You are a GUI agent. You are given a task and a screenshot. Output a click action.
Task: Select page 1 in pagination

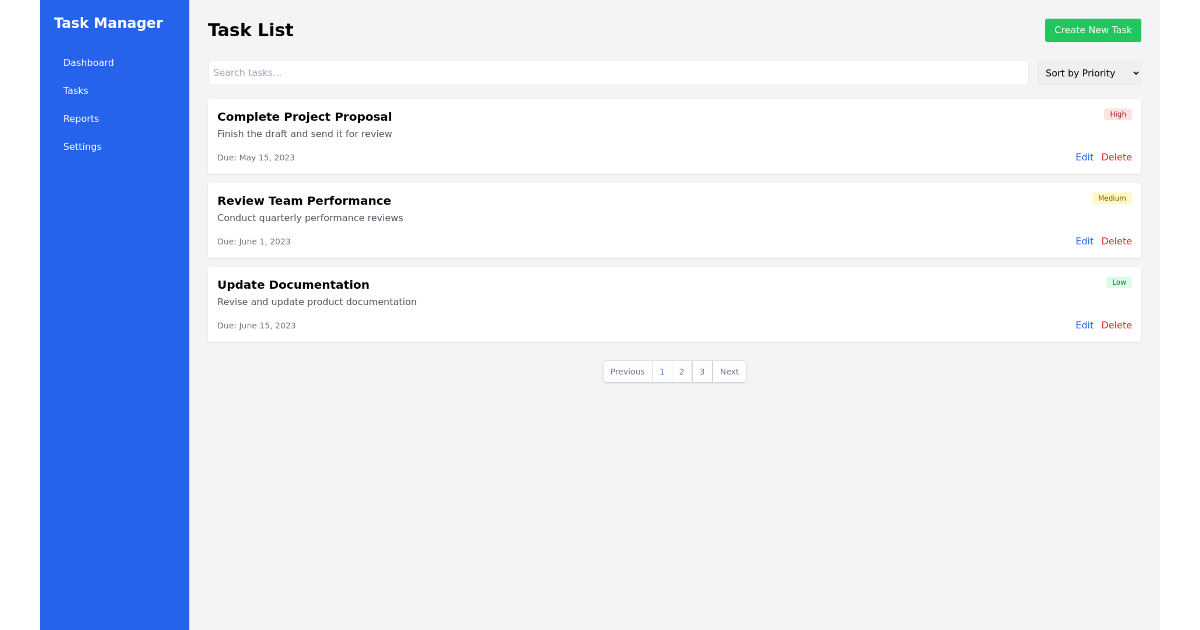[662, 372]
